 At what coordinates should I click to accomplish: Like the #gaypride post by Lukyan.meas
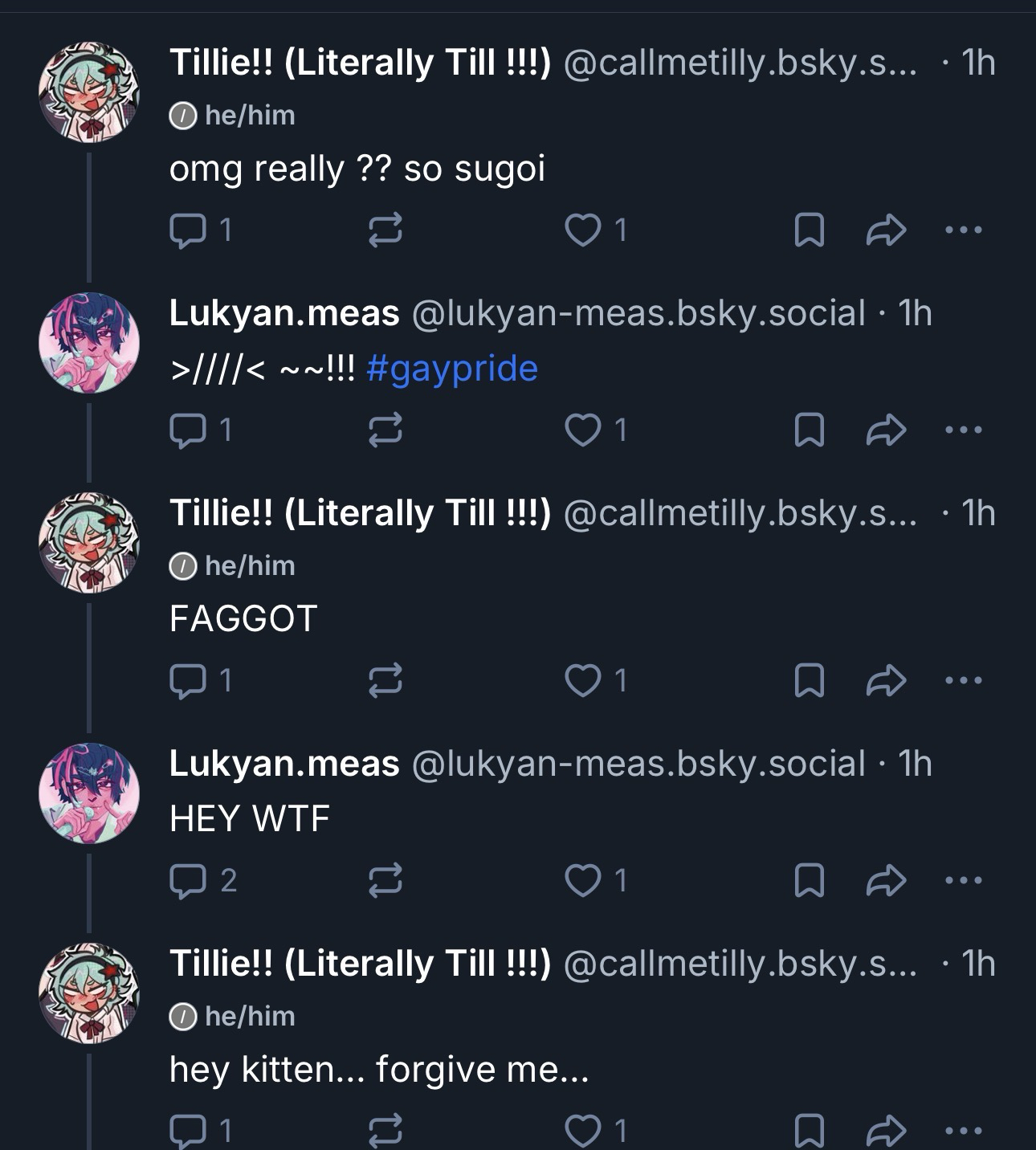click(596, 430)
